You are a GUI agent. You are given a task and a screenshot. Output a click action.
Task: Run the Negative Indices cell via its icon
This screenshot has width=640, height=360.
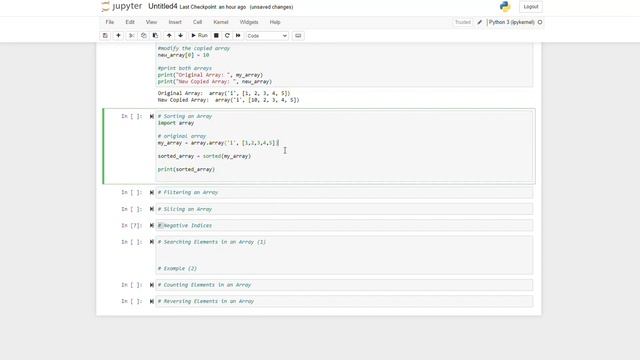[x=152, y=225]
